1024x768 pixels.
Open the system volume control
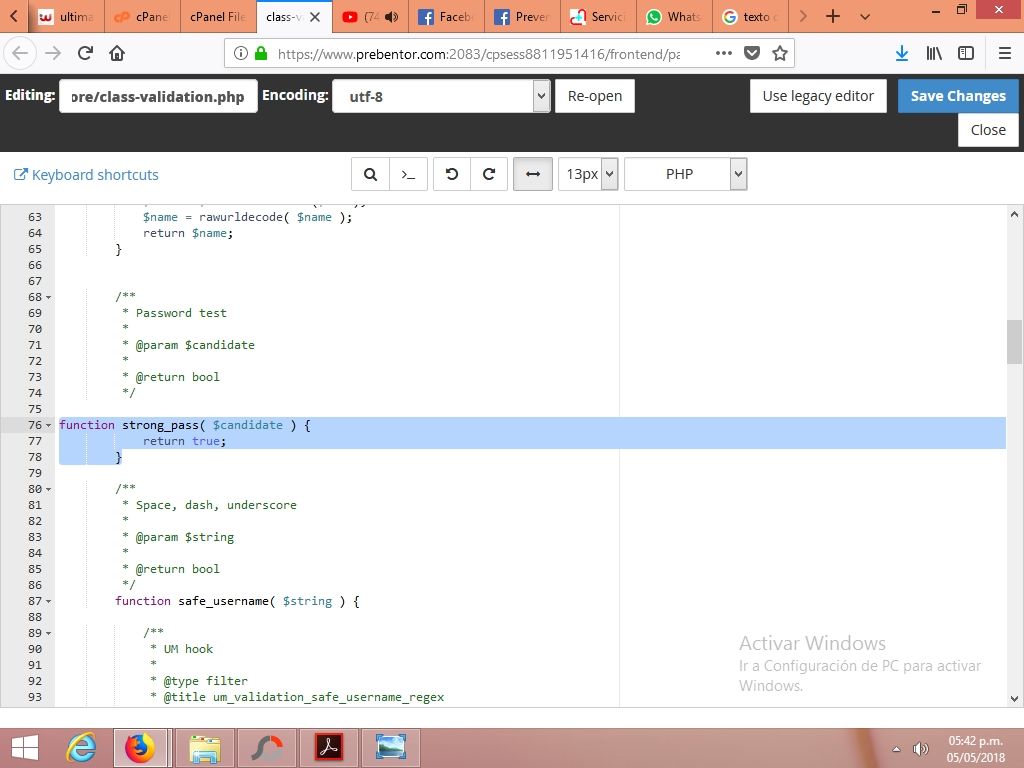tap(921, 749)
